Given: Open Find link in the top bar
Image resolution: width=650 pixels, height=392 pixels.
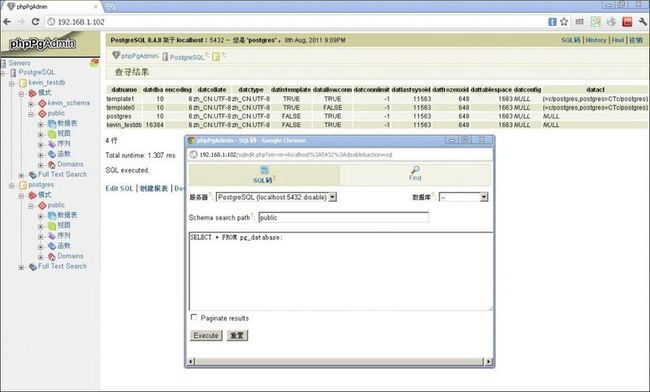Looking at the screenshot, I should [x=618, y=40].
